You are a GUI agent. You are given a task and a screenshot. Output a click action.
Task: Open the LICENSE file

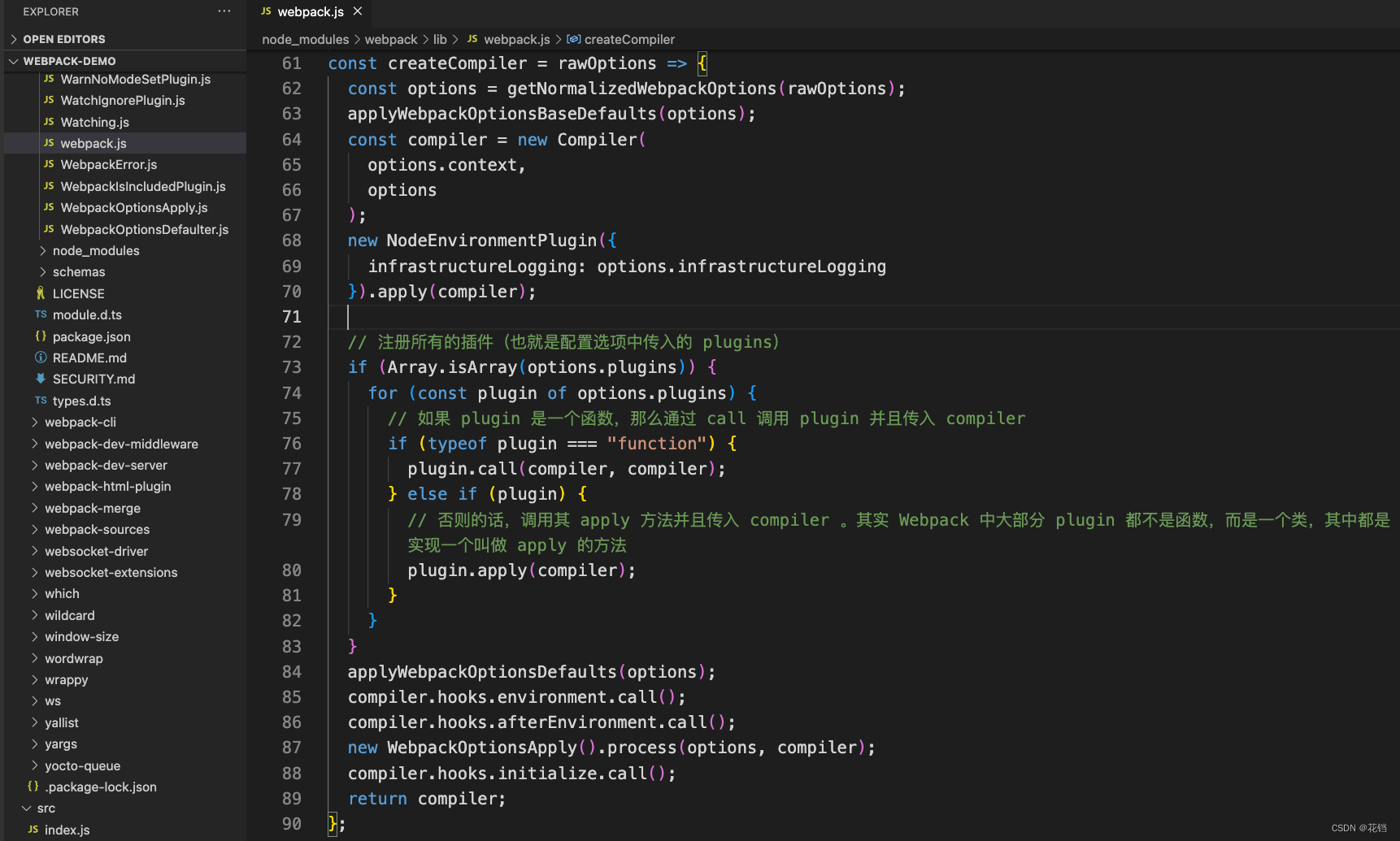[78, 293]
